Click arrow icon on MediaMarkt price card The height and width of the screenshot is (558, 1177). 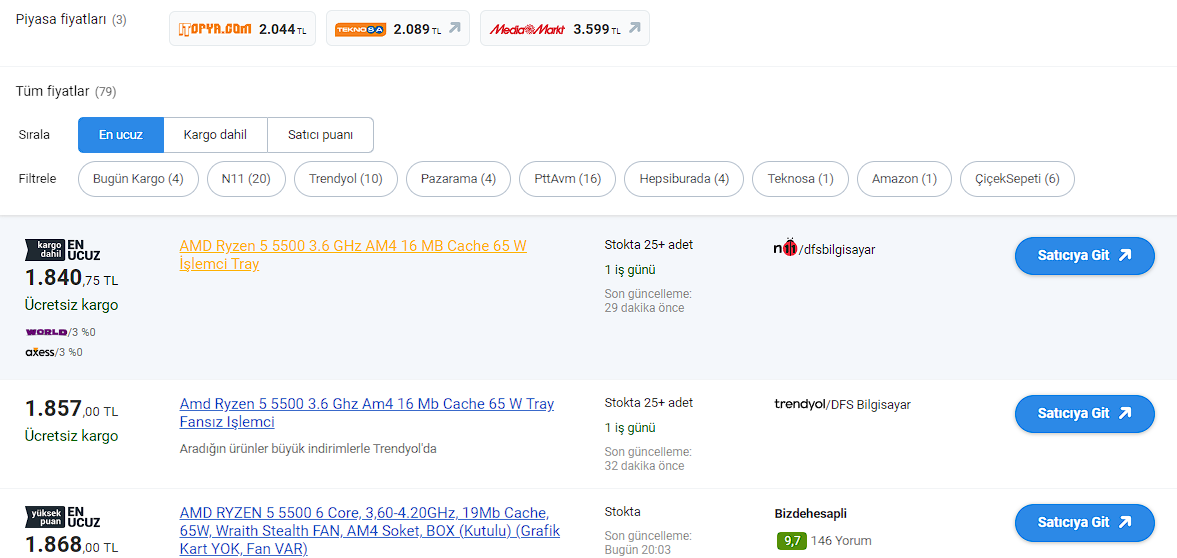[634, 29]
